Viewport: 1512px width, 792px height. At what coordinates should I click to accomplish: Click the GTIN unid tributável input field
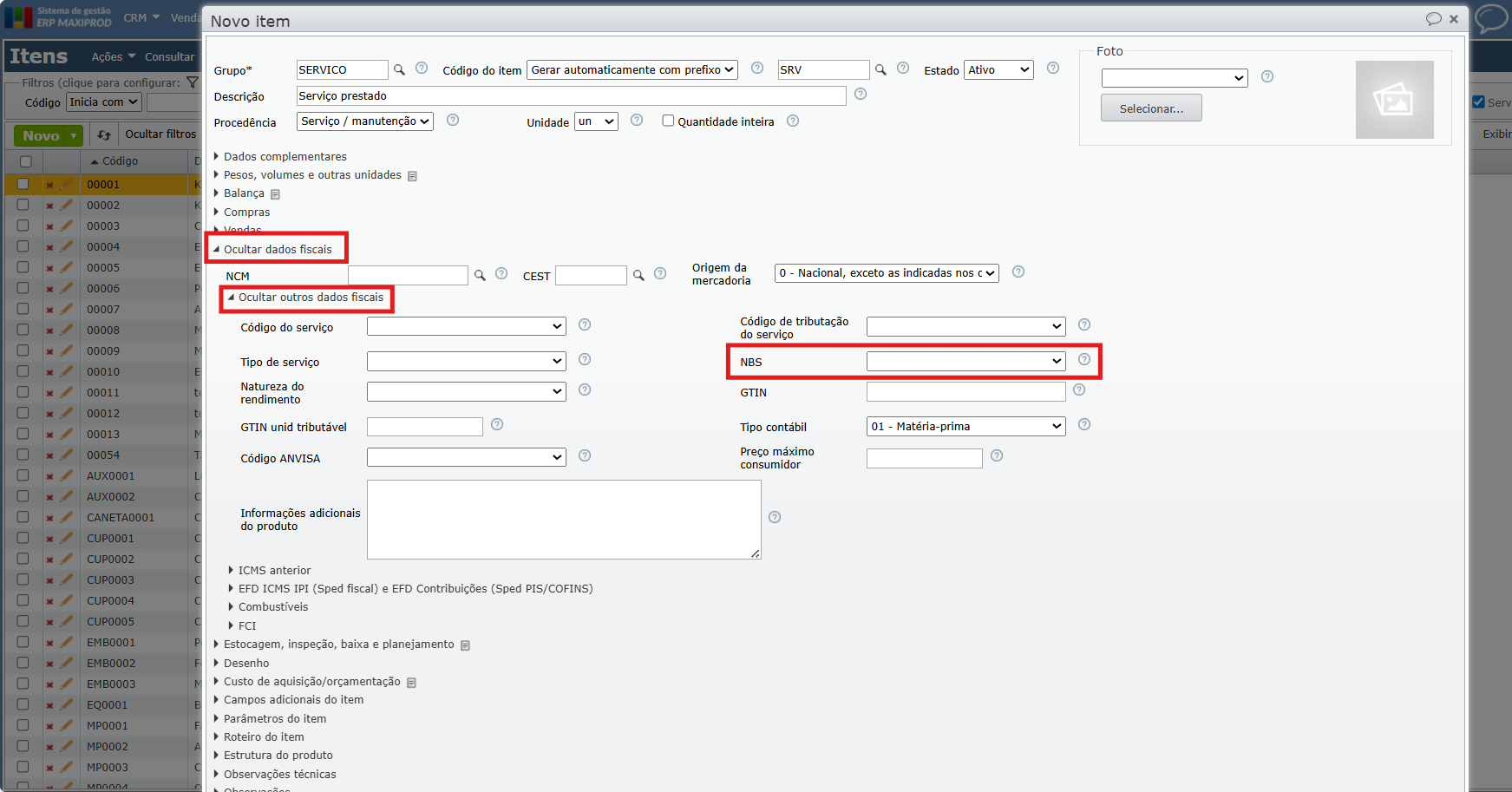tap(425, 427)
